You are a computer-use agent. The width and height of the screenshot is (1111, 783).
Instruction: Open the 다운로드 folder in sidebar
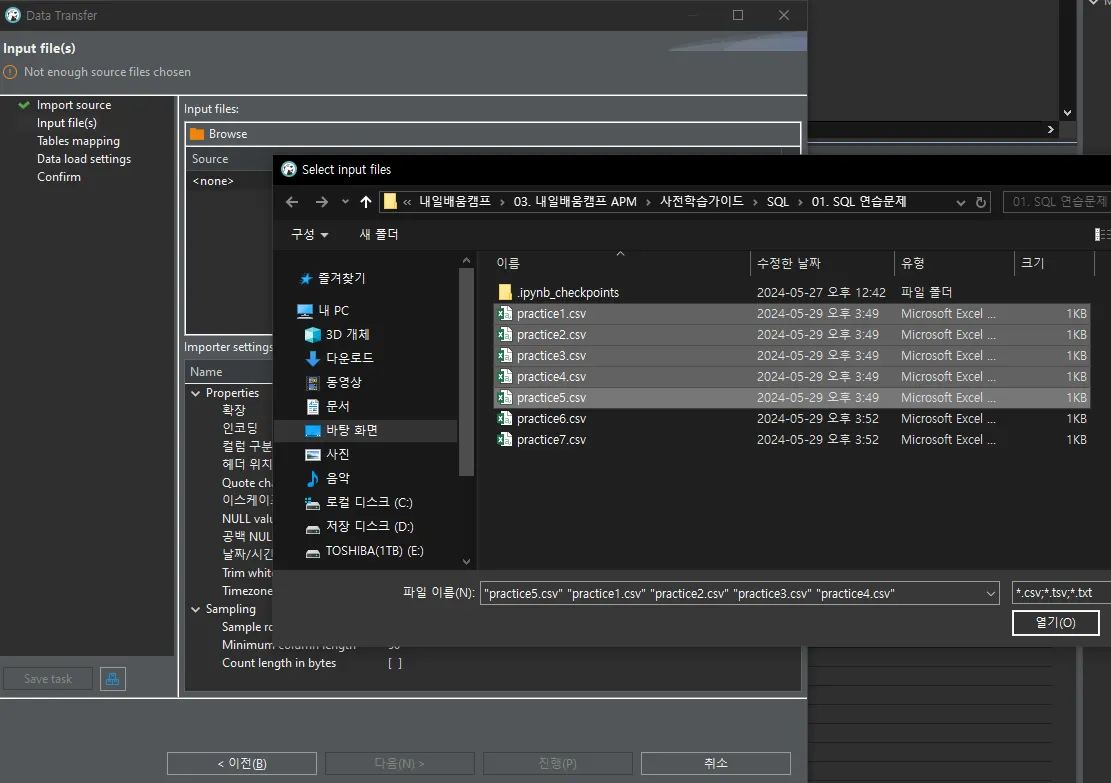coord(349,358)
